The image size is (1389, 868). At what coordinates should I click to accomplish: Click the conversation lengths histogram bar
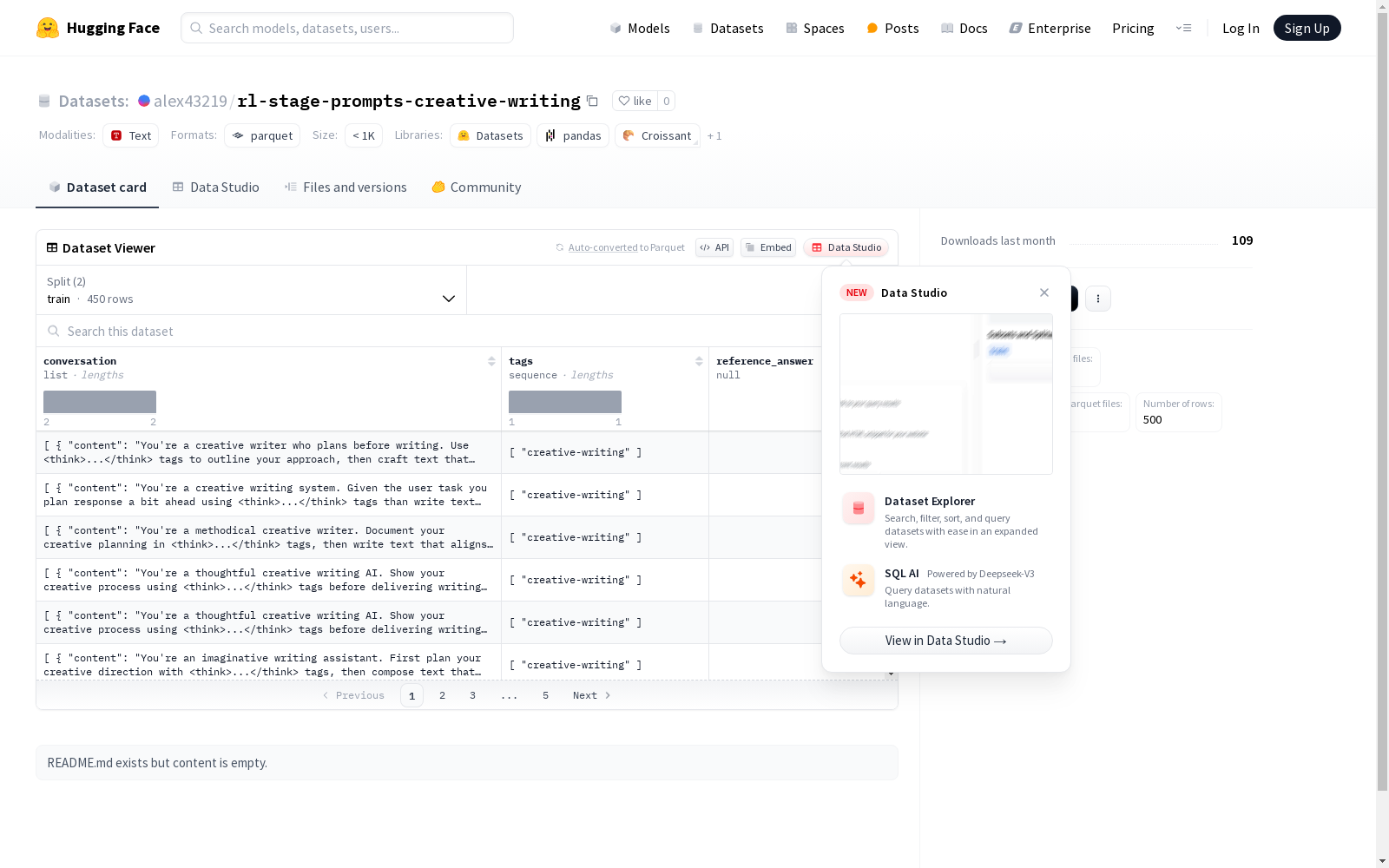click(100, 402)
